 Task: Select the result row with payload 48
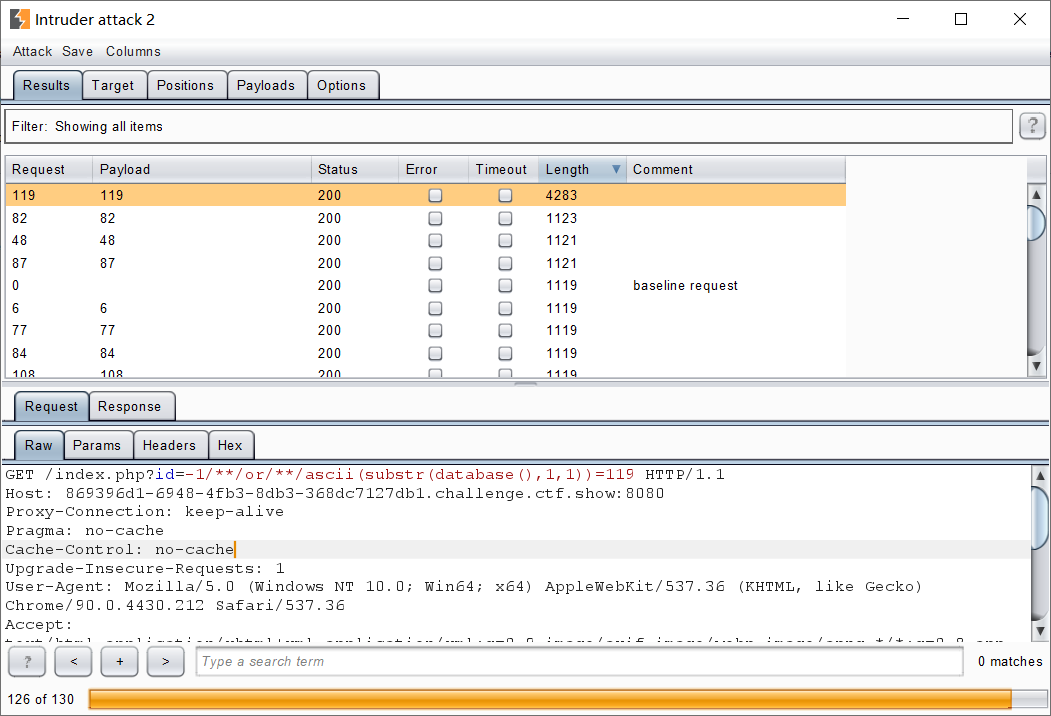point(425,240)
